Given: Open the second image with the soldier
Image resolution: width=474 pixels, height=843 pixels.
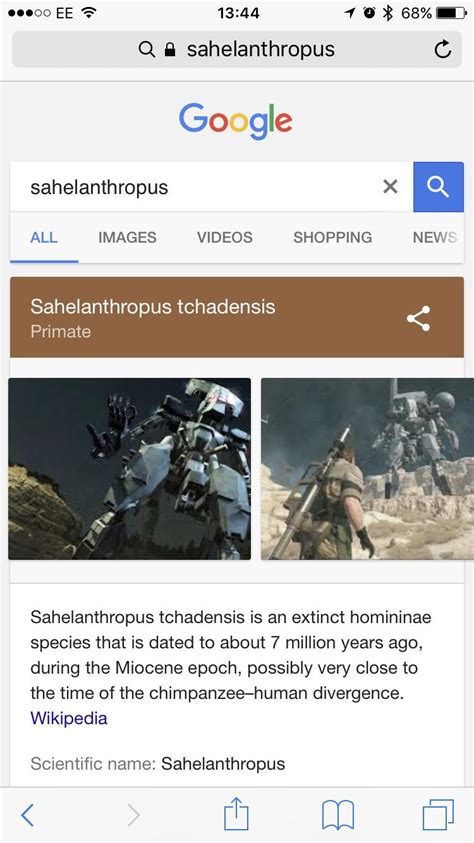Looking at the screenshot, I should click(368, 469).
